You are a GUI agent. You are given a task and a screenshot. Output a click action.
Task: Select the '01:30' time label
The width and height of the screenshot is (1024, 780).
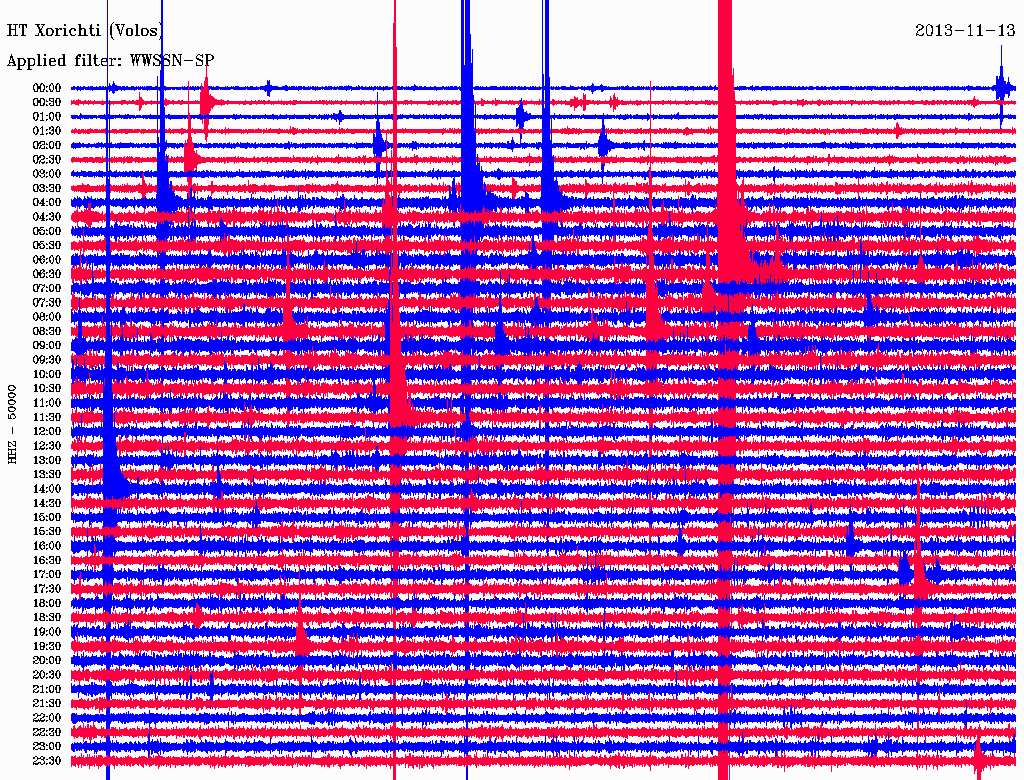pyautogui.click(x=47, y=131)
